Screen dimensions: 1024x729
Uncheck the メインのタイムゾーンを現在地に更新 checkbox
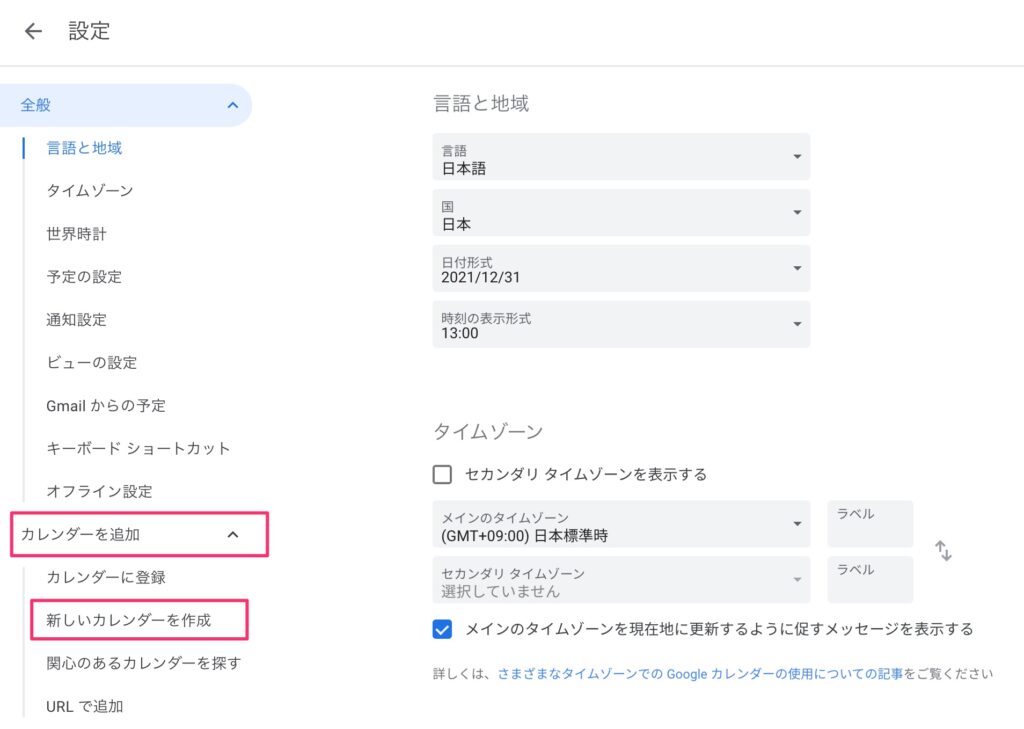[x=443, y=629]
